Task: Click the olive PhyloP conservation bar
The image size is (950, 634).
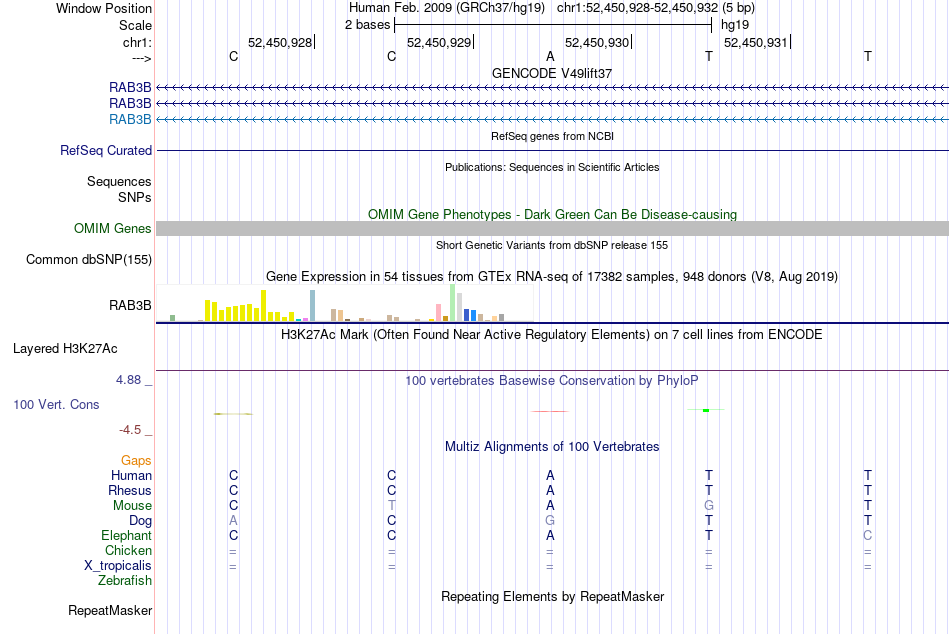Action: [233, 414]
